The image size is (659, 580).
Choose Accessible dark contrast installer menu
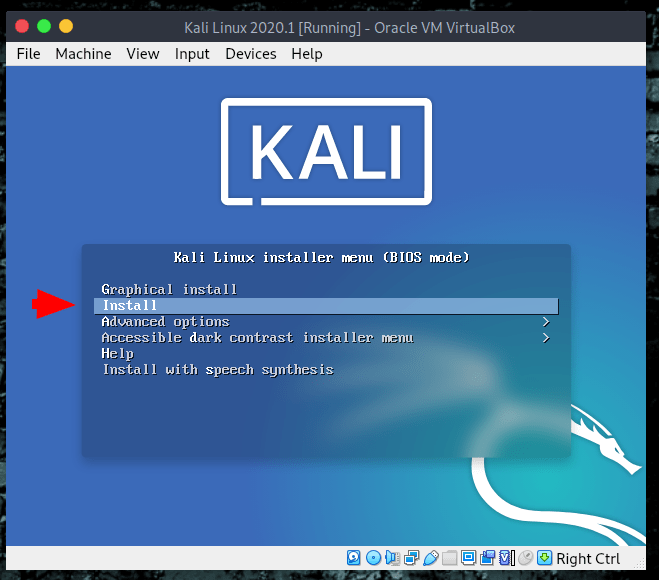[x=258, y=337]
